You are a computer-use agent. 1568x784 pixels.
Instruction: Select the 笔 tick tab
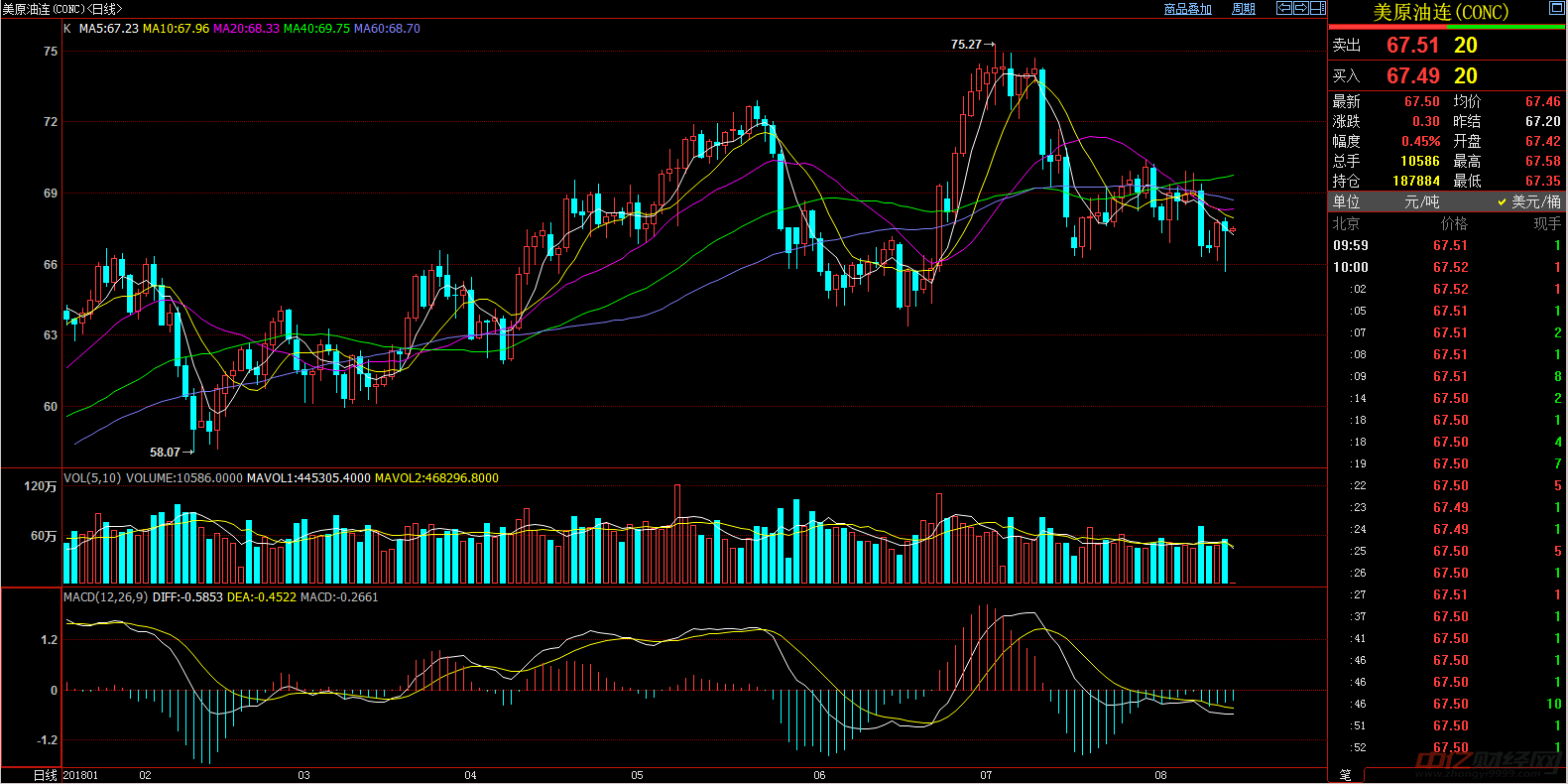point(1346,775)
